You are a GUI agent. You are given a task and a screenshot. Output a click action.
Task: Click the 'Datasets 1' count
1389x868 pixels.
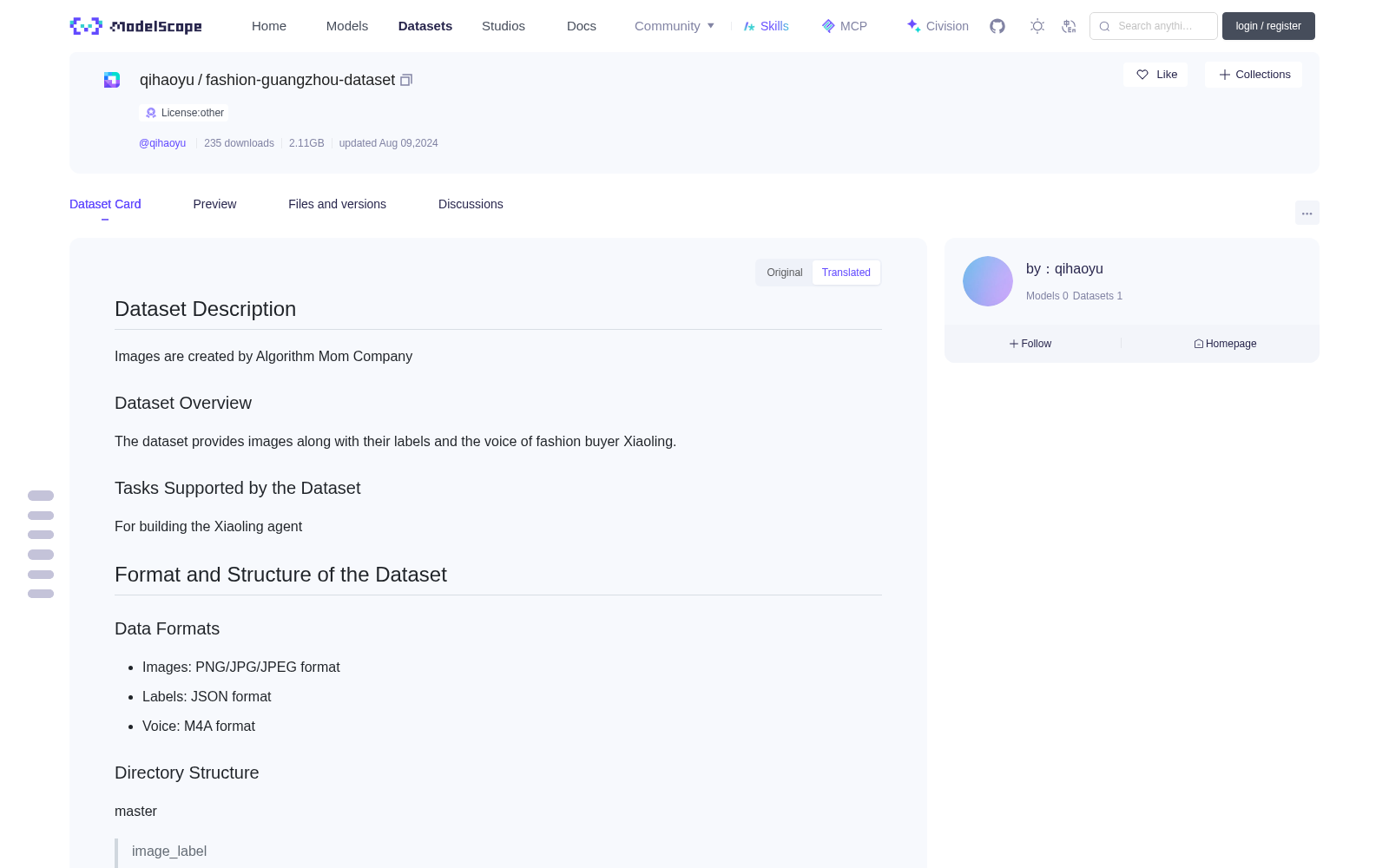click(1097, 296)
